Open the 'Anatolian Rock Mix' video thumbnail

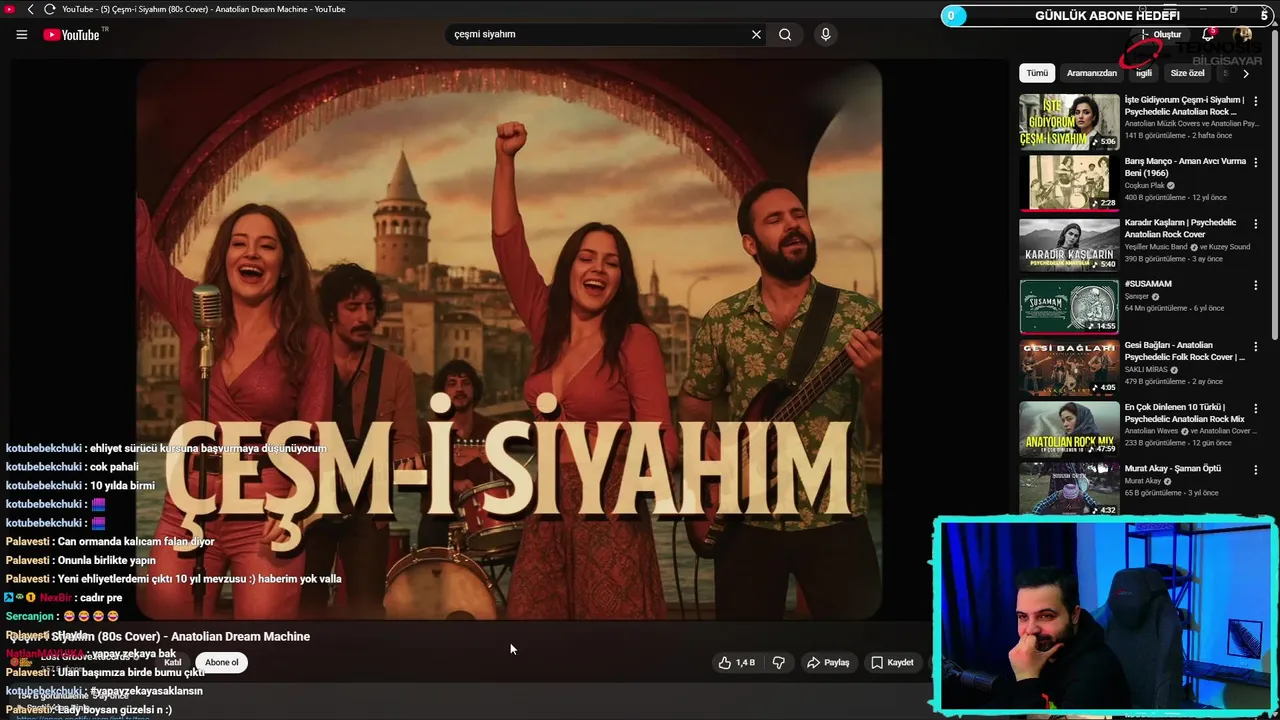[1069, 429]
